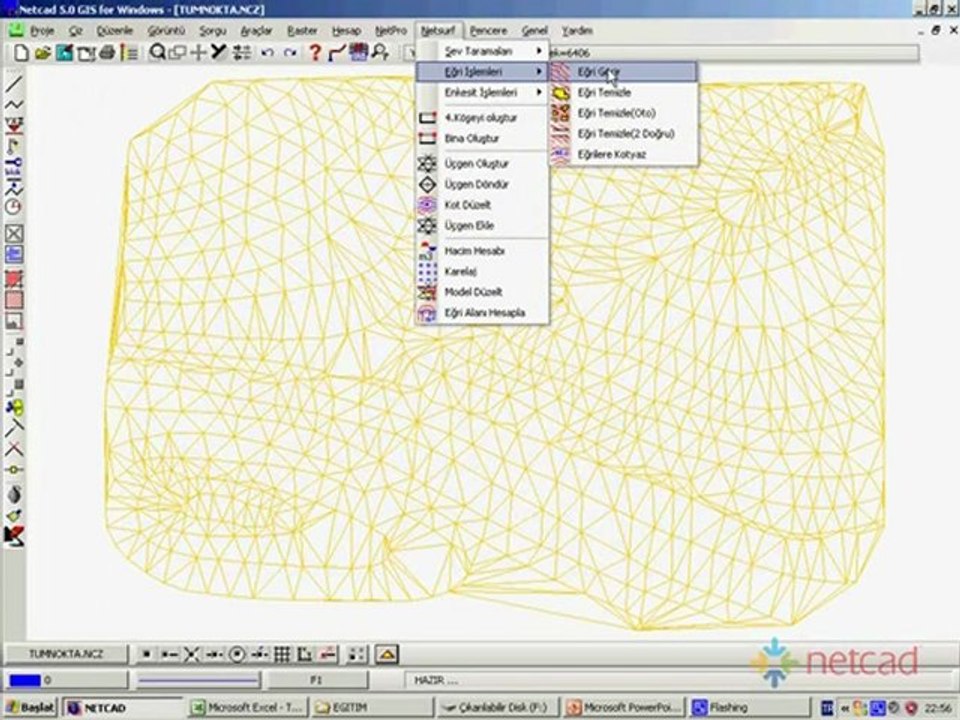Viewport: 960px width, 720px height.
Task: Click the line style preview box
Action: (198, 681)
